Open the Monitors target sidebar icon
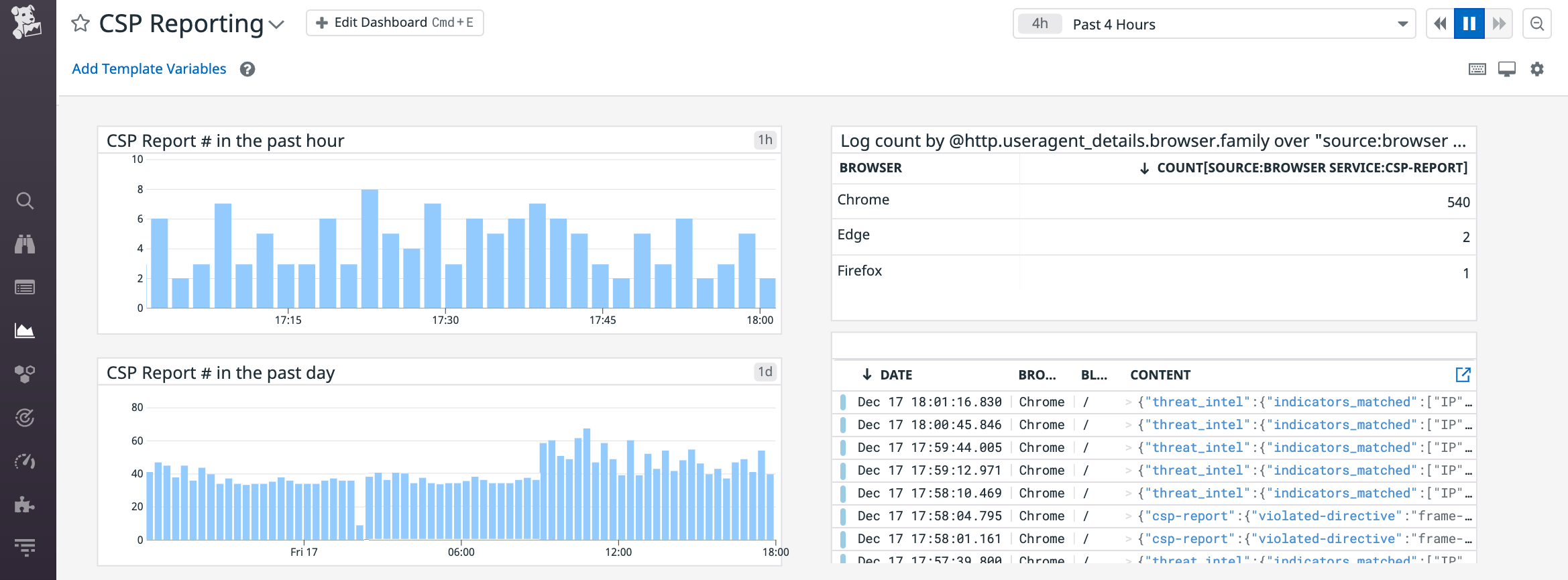Viewport: 1568px width, 580px height. [x=25, y=418]
